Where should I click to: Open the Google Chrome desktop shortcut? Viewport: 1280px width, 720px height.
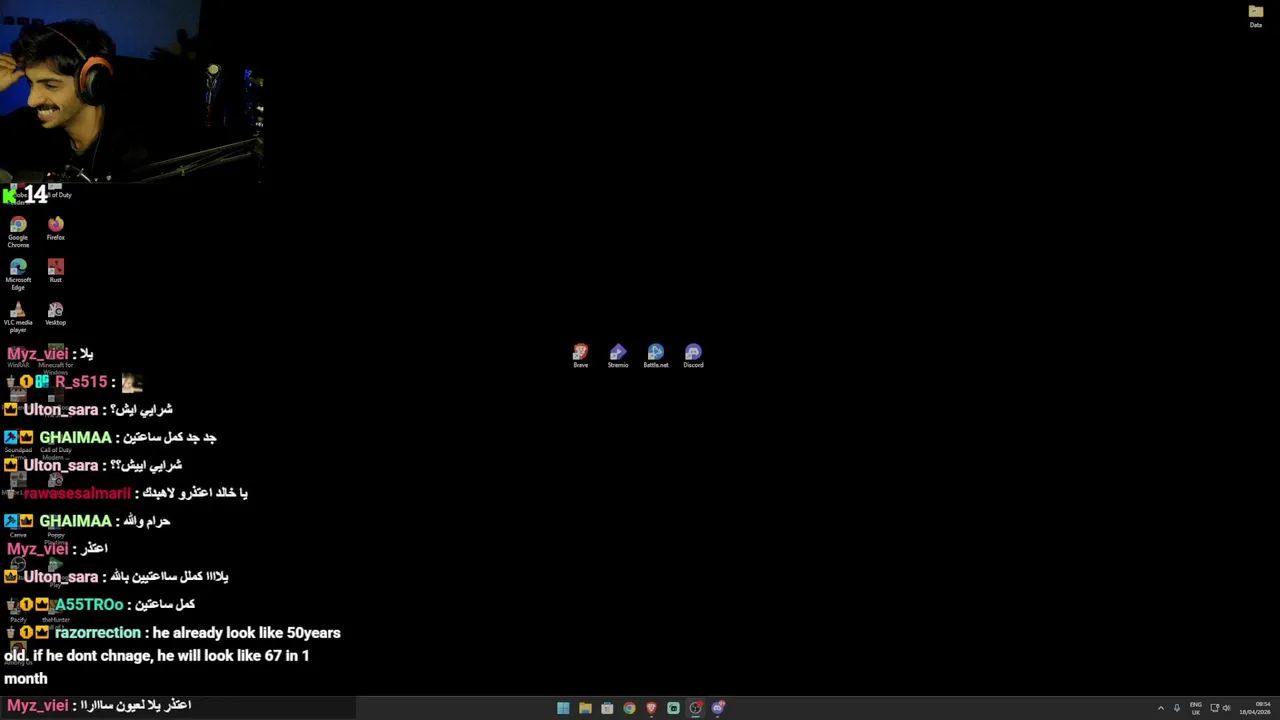pos(18,232)
